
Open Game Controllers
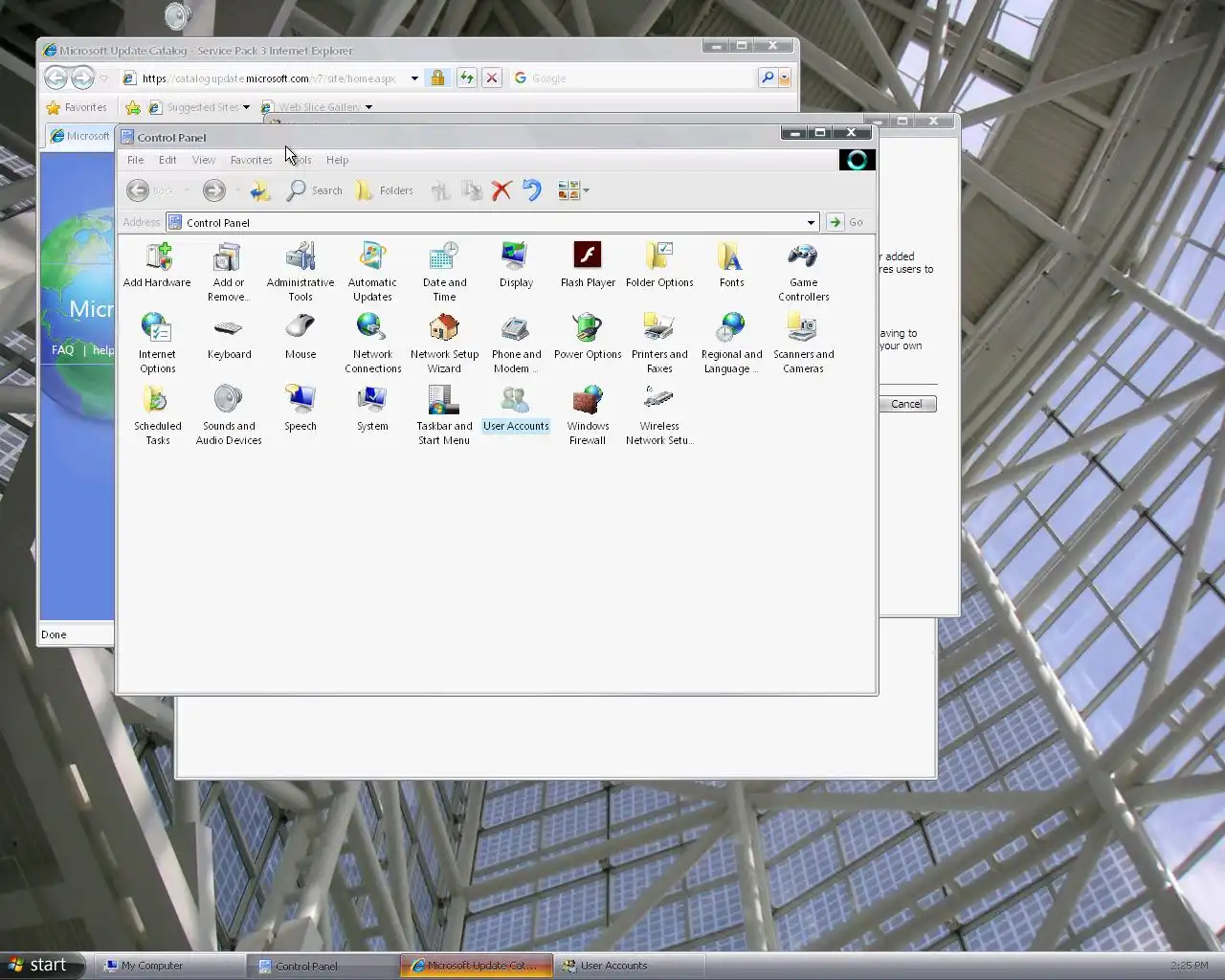(803, 272)
